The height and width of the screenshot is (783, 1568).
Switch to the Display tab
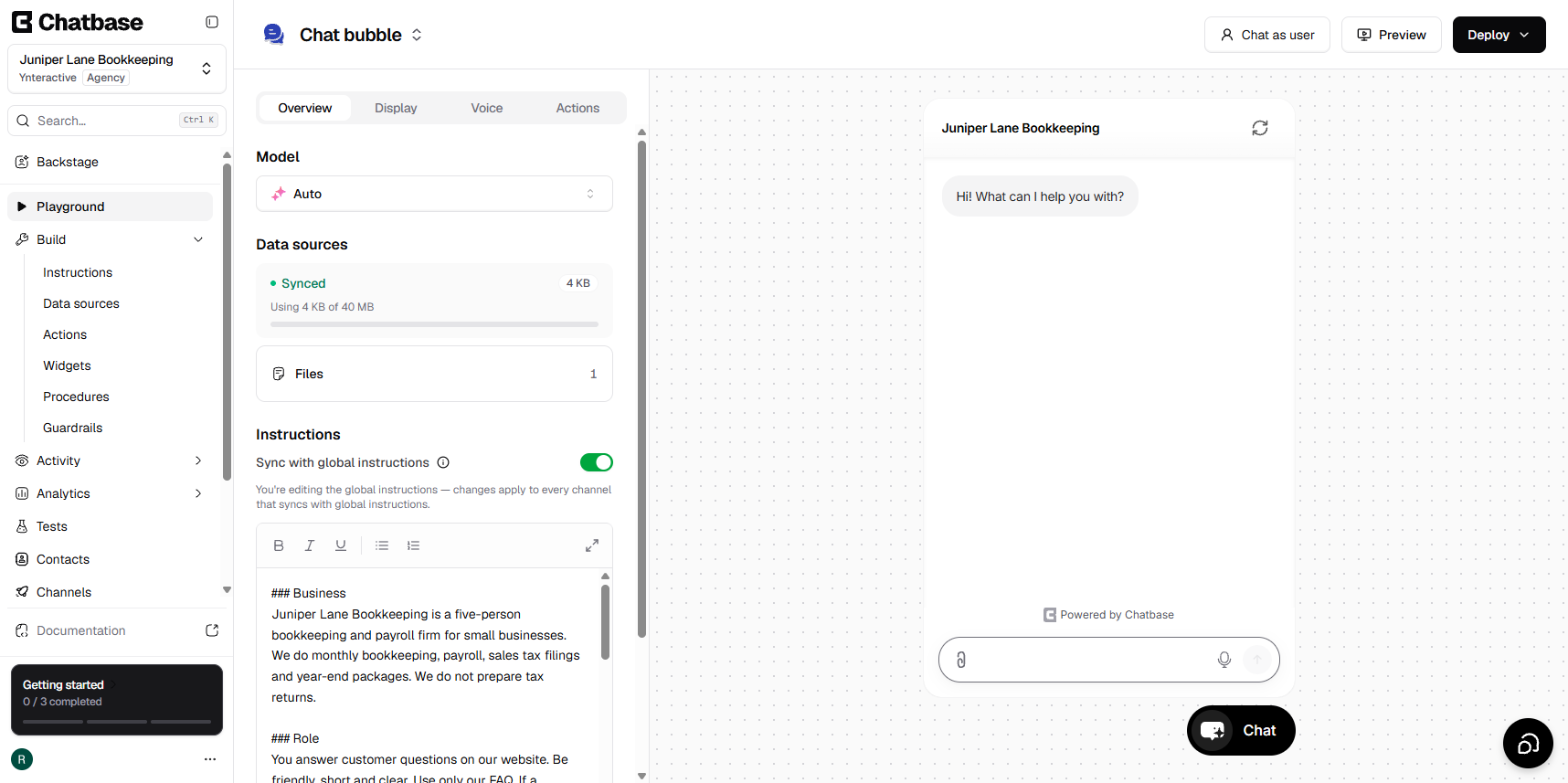point(396,108)
